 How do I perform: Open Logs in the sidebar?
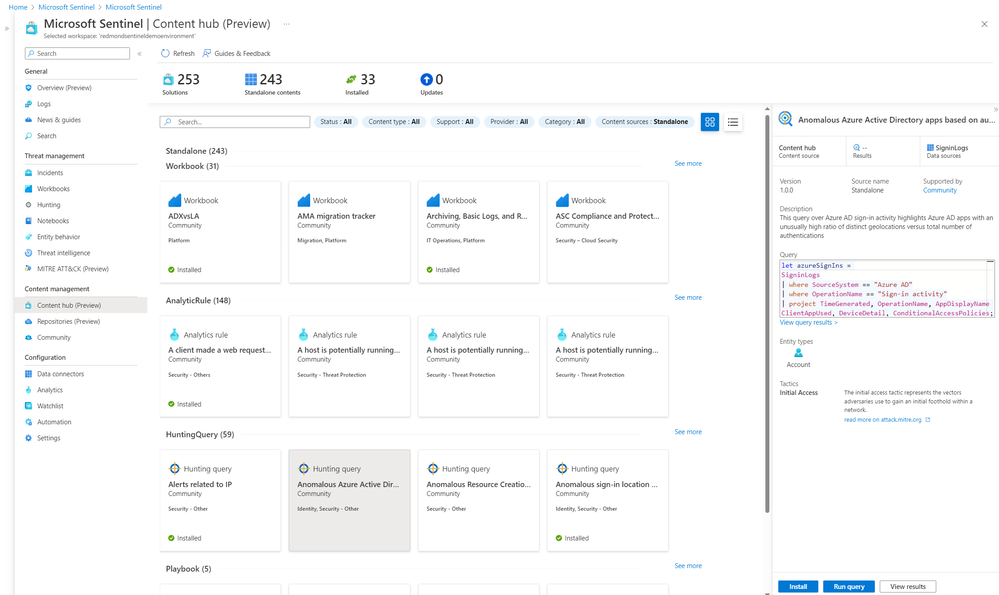[43, 104]
